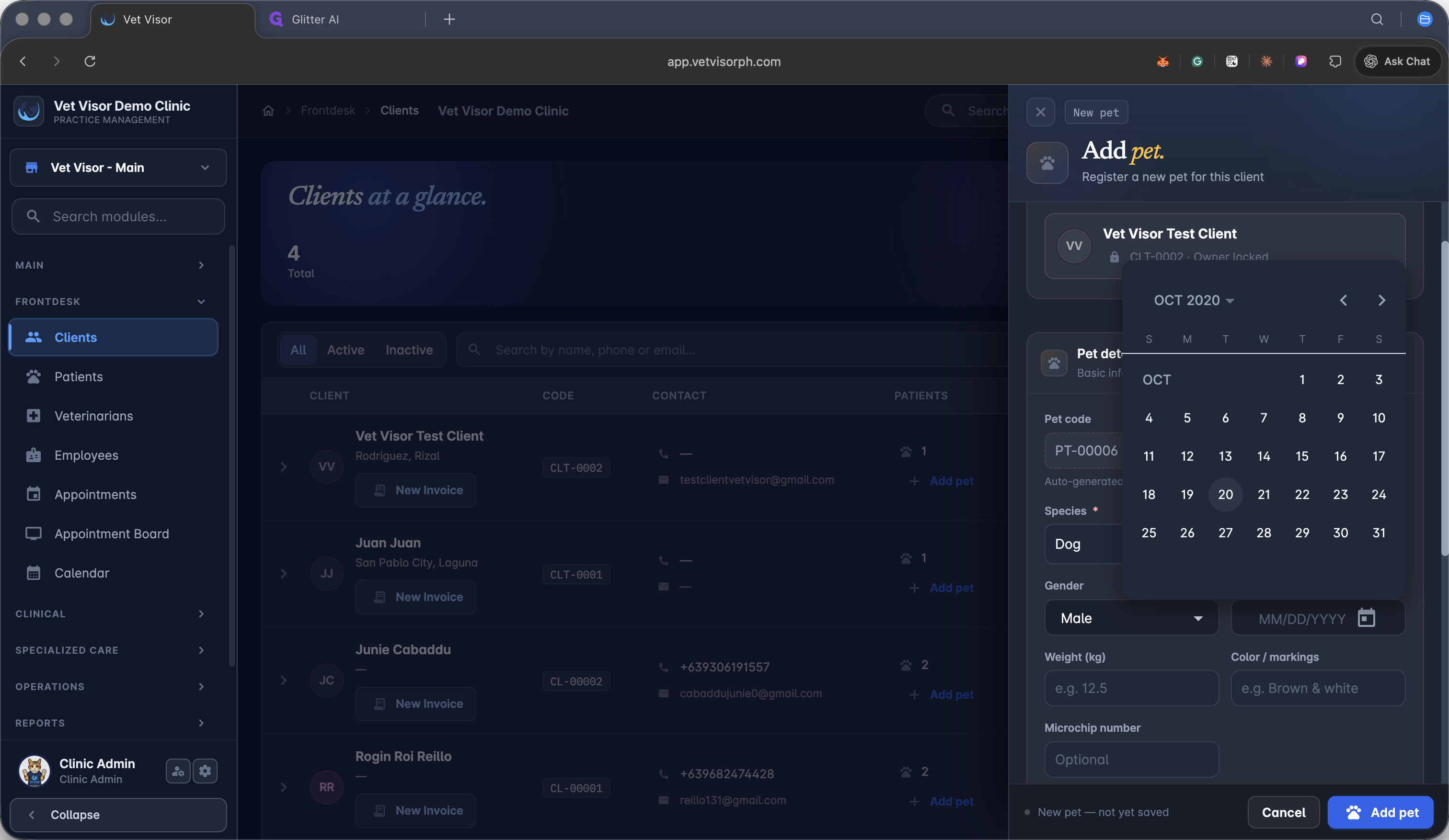Go to next month in calendar

[1382, 300]
